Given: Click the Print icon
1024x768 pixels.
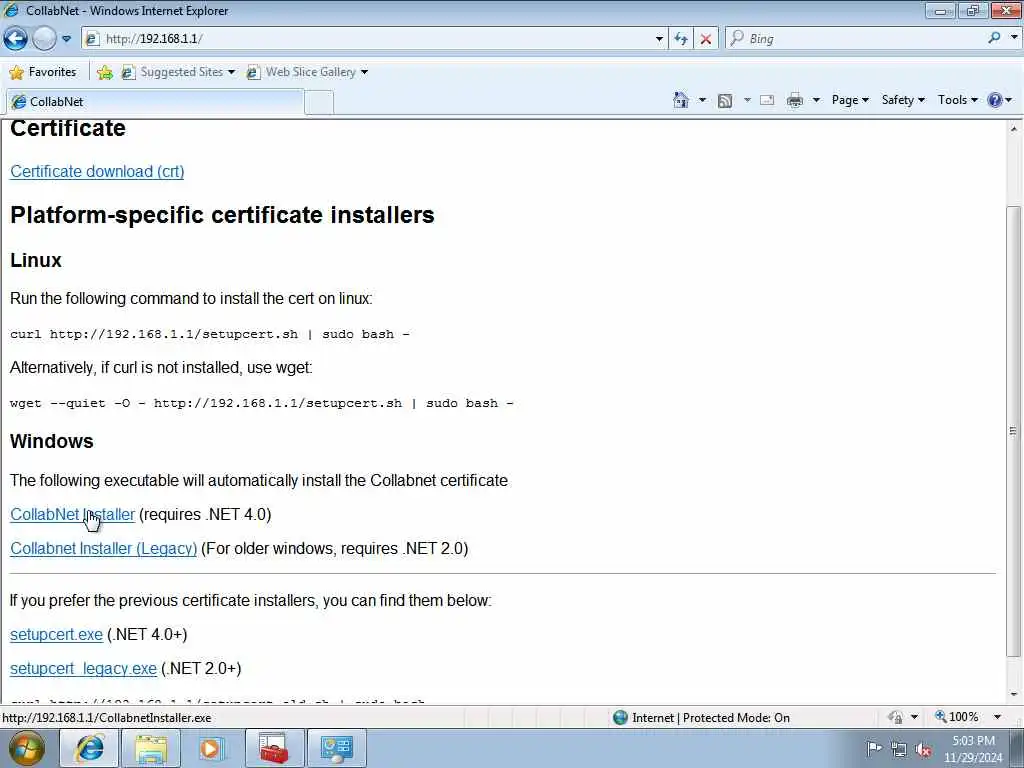Looking at the screenshot, I should (795, 100).
